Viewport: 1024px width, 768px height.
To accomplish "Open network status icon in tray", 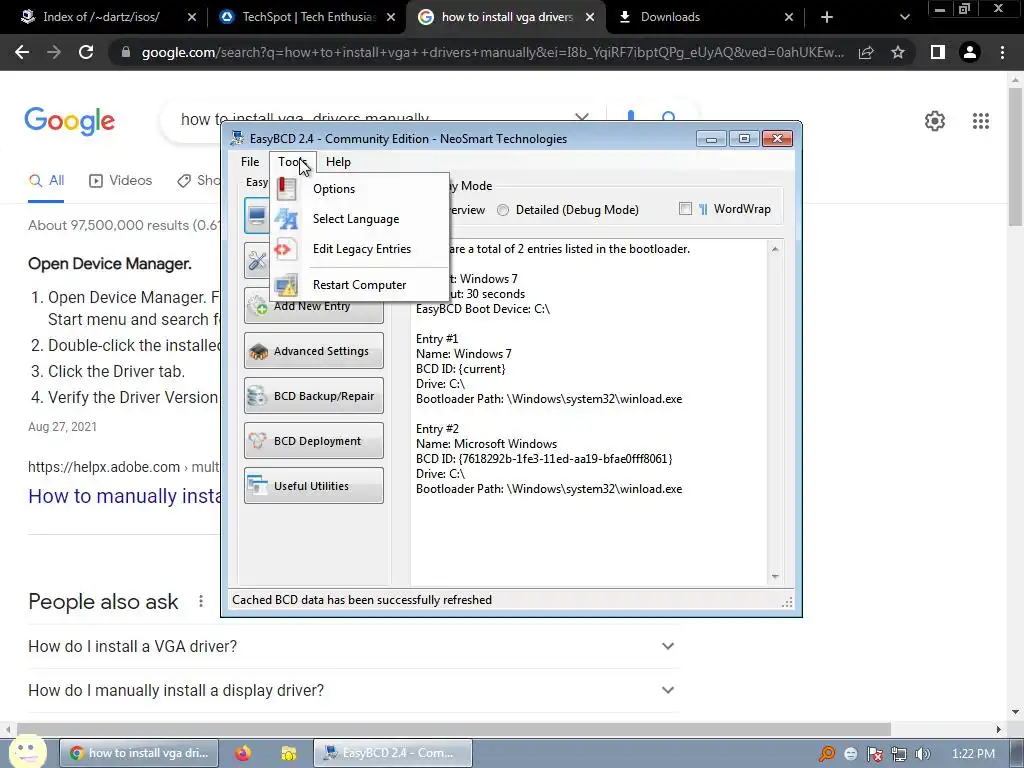I will click(899, 754).
